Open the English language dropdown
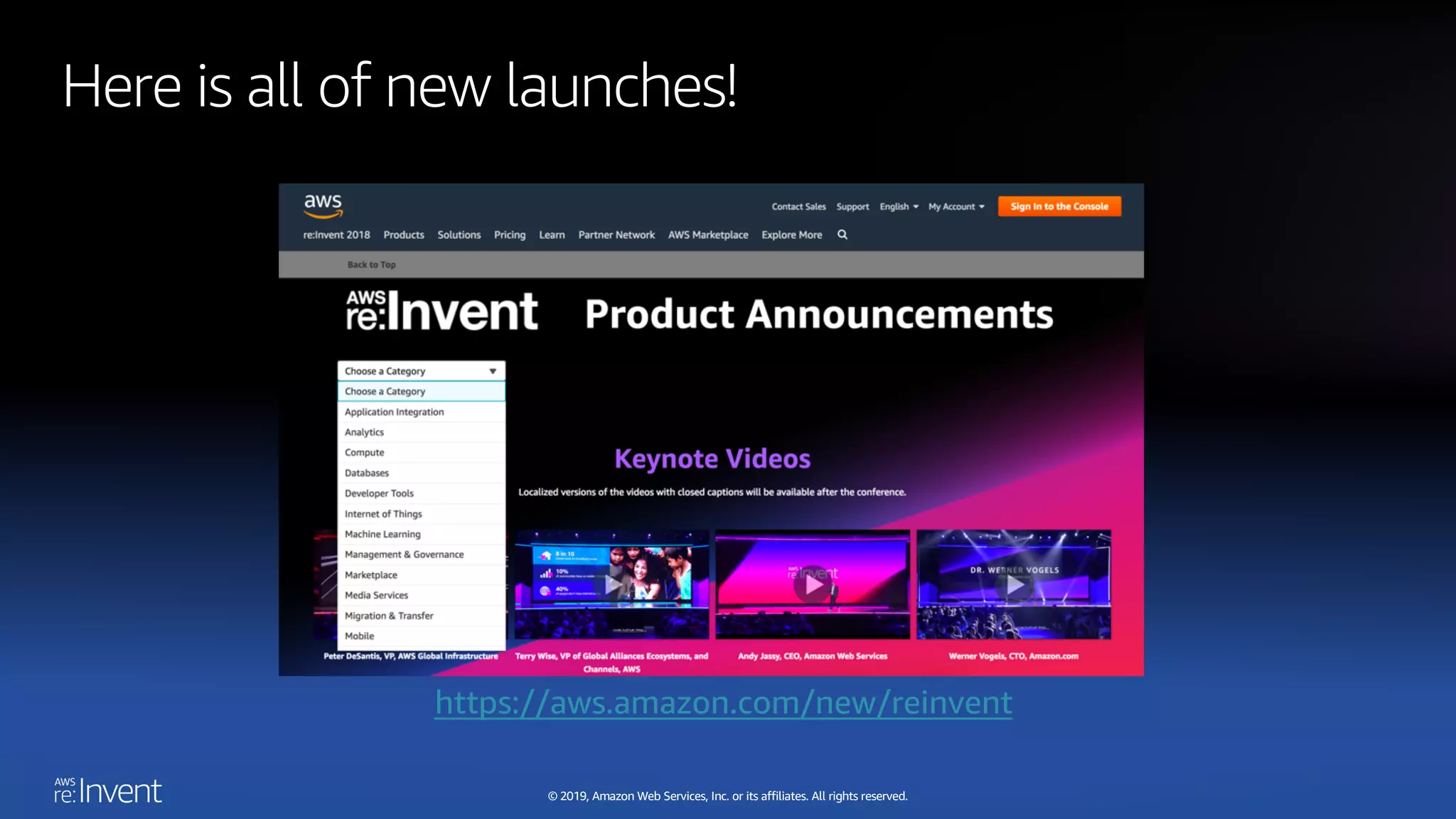This screenshot has height=819, width=1456. [x=899, y=206]
